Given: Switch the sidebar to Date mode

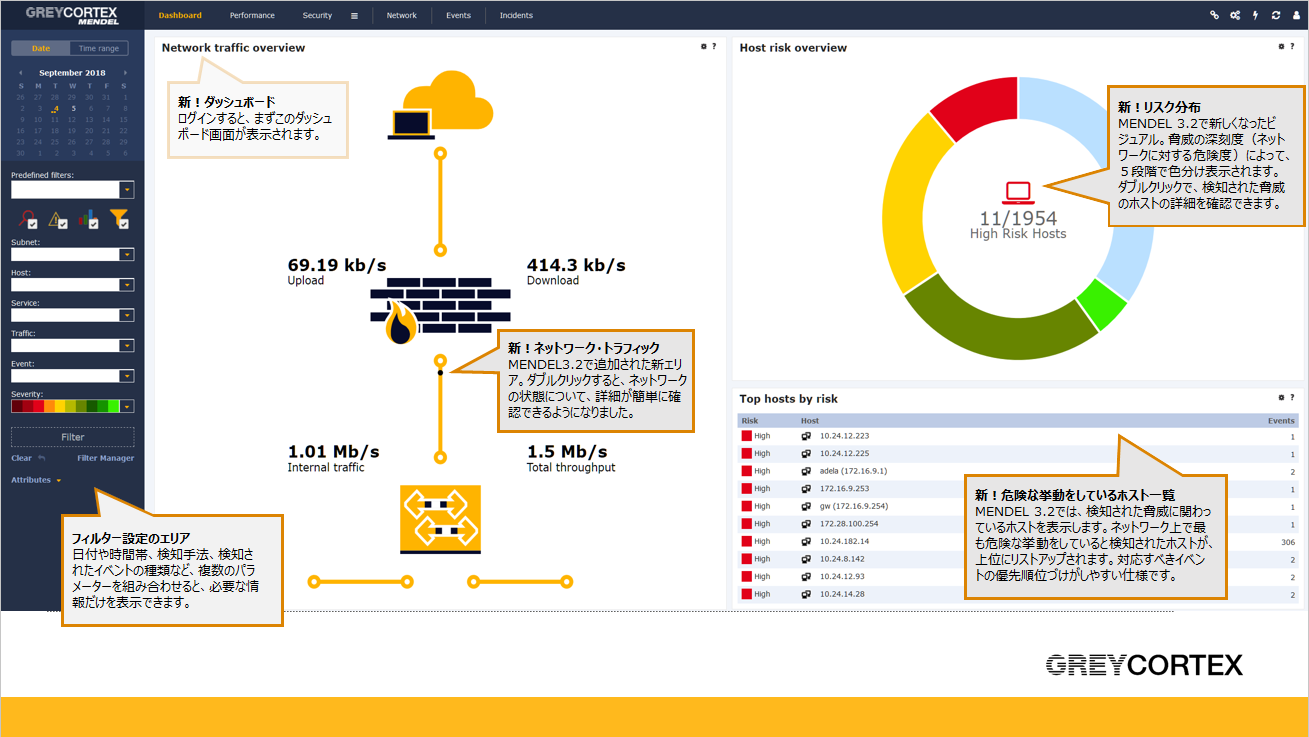Looking at the screenshot, I should tap(41, 48).
